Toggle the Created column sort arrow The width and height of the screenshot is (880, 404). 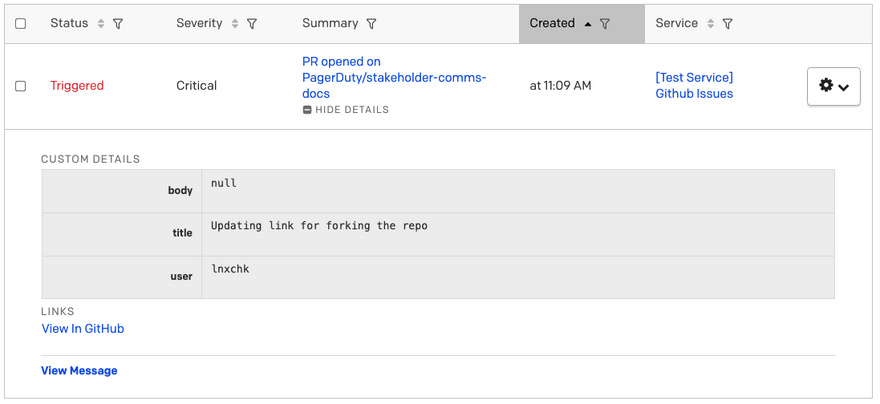click(x=588, y=24)
